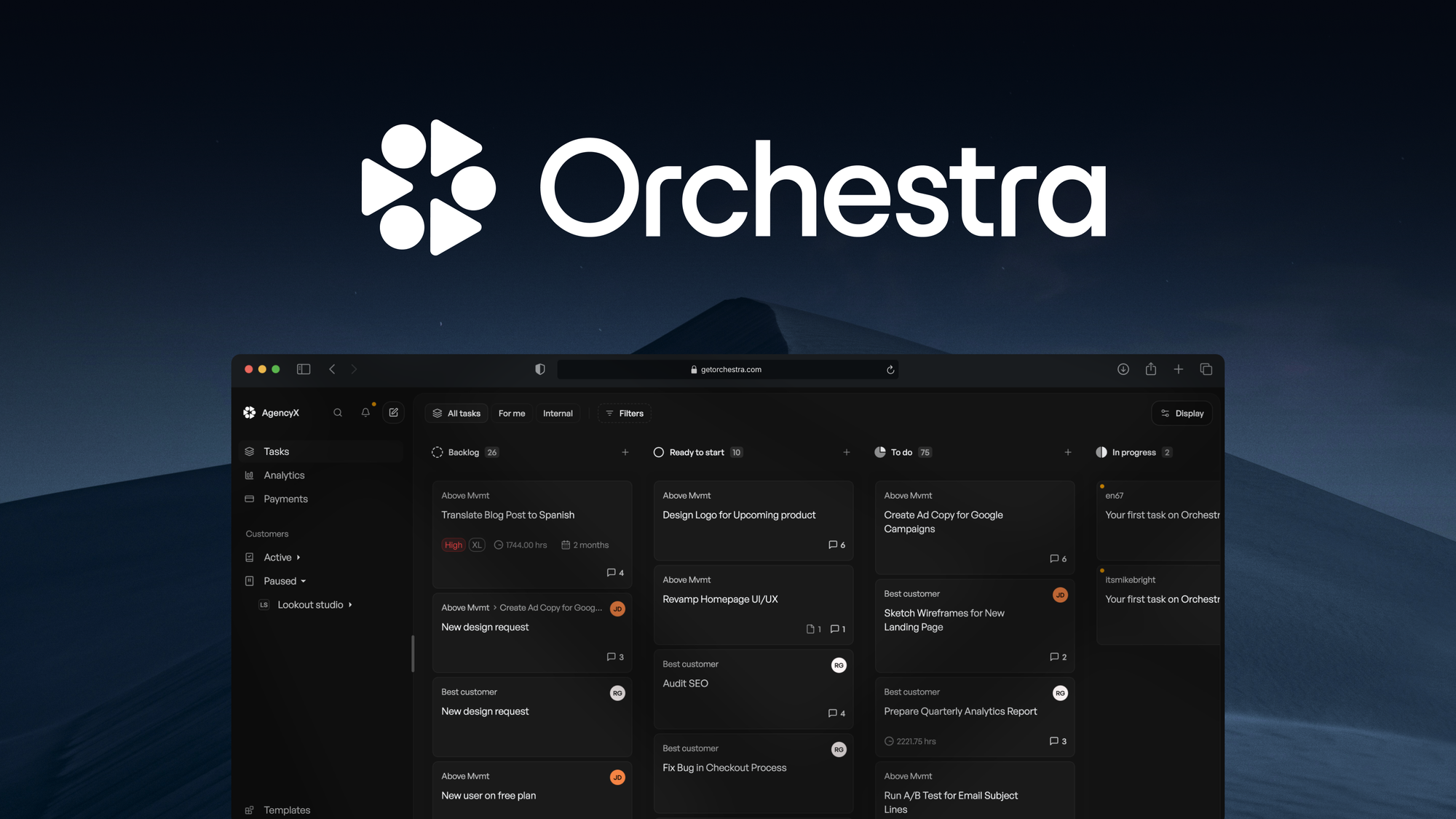Click the Templates icon at sidebar bottom

click(x=250, y=810)
